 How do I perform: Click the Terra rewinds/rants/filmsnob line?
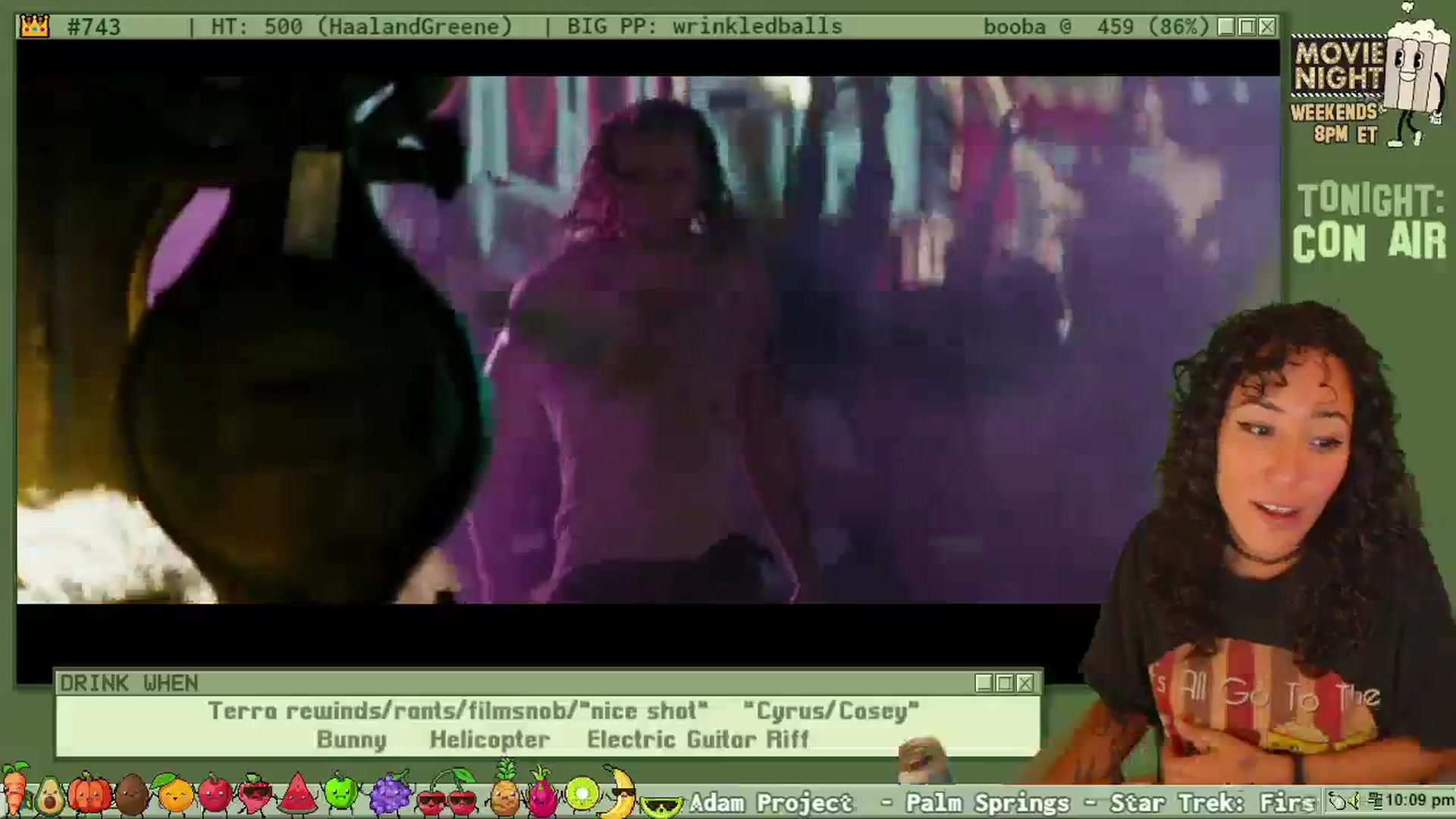[x=458, y=711]
